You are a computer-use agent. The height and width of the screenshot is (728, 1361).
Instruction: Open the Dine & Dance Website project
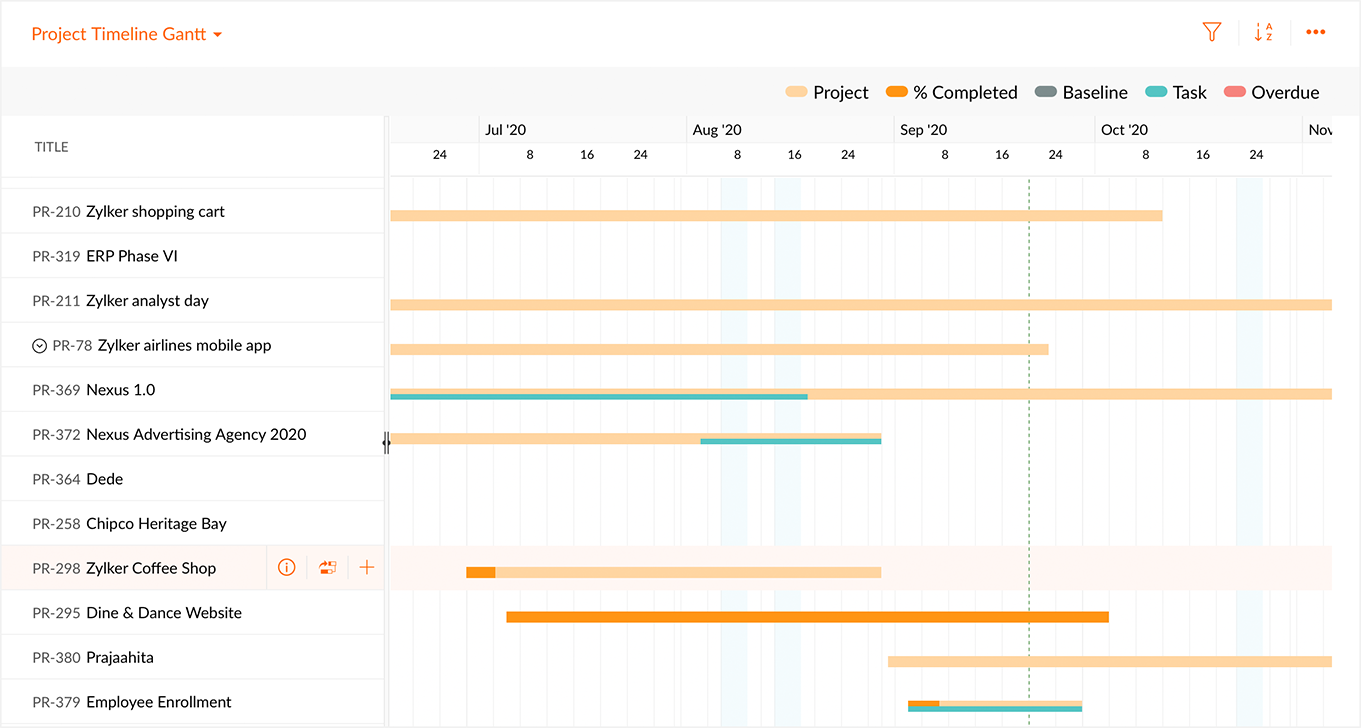pos(166,612)
